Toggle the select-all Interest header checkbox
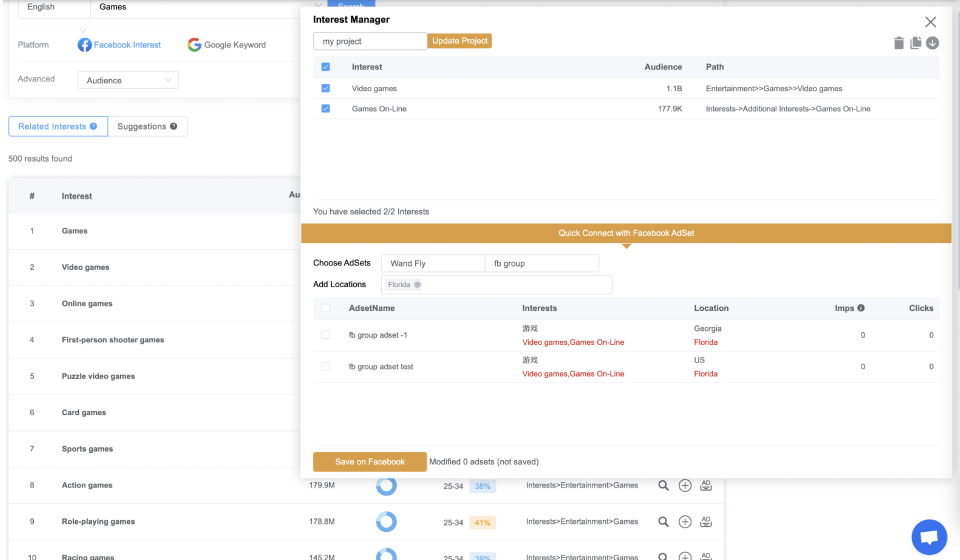This screenshot has height=560, width=960. pos(326,67)
